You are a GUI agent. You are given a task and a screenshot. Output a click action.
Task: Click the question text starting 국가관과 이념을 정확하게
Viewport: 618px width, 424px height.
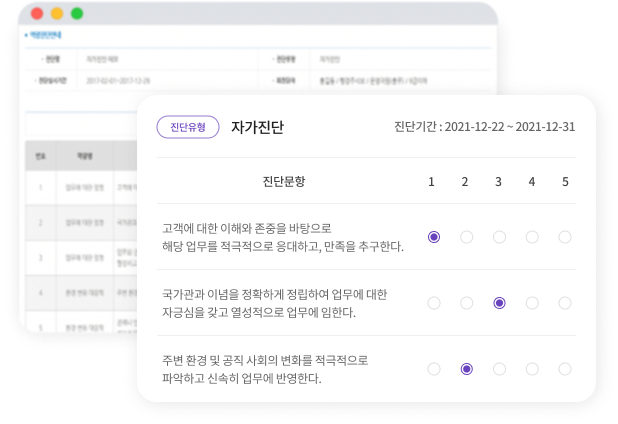pyautogui.click(x=274, y=303)
